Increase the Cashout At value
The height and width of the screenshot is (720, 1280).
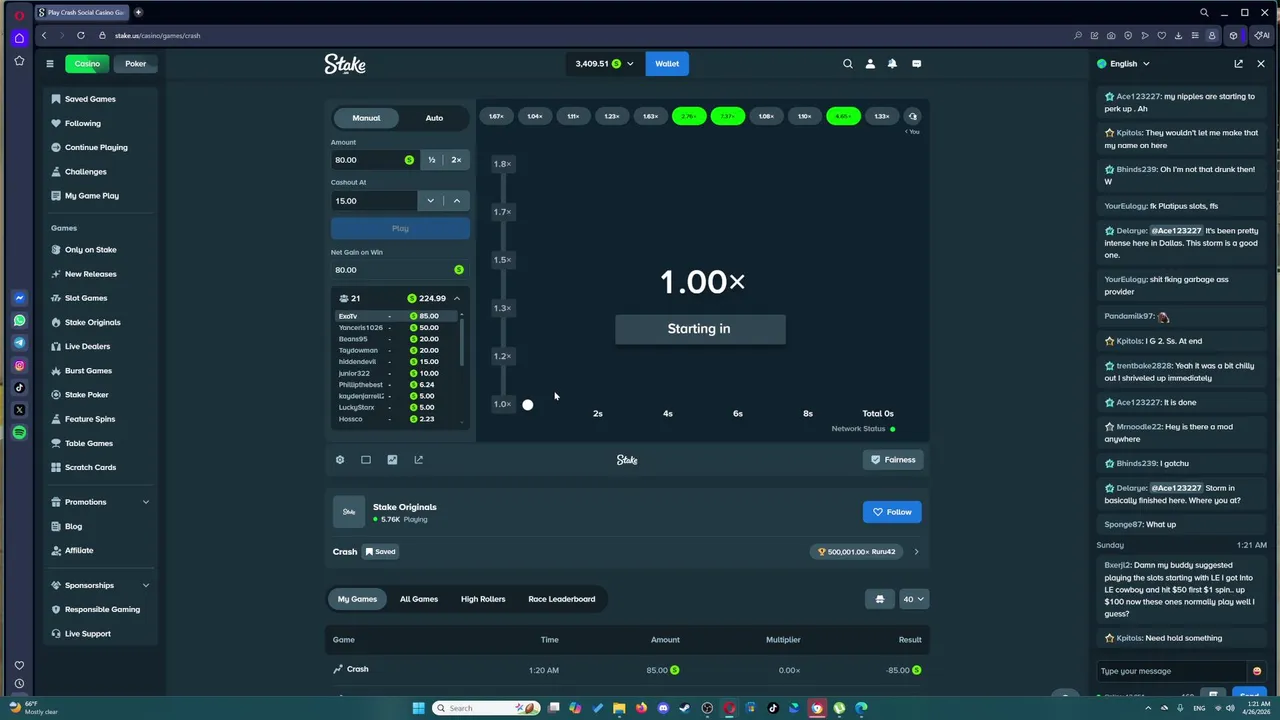click(x=457, y=201)
